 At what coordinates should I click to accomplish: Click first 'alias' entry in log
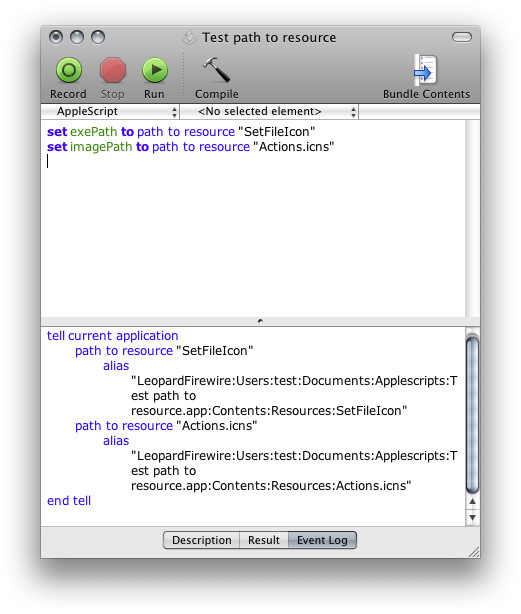(116, 366)
